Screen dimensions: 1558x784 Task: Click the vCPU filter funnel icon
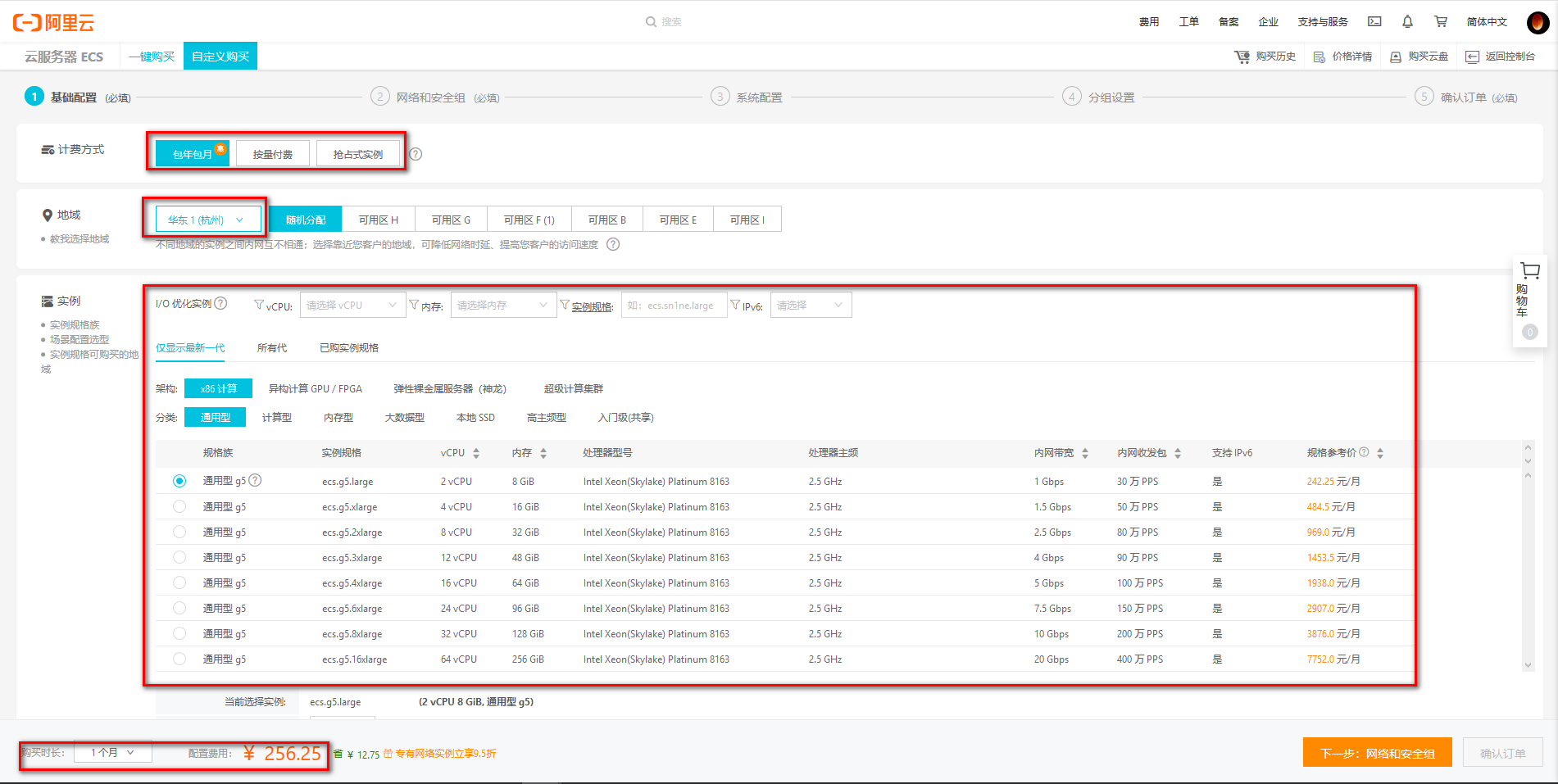pyautogui.click(x=259, y=305)
